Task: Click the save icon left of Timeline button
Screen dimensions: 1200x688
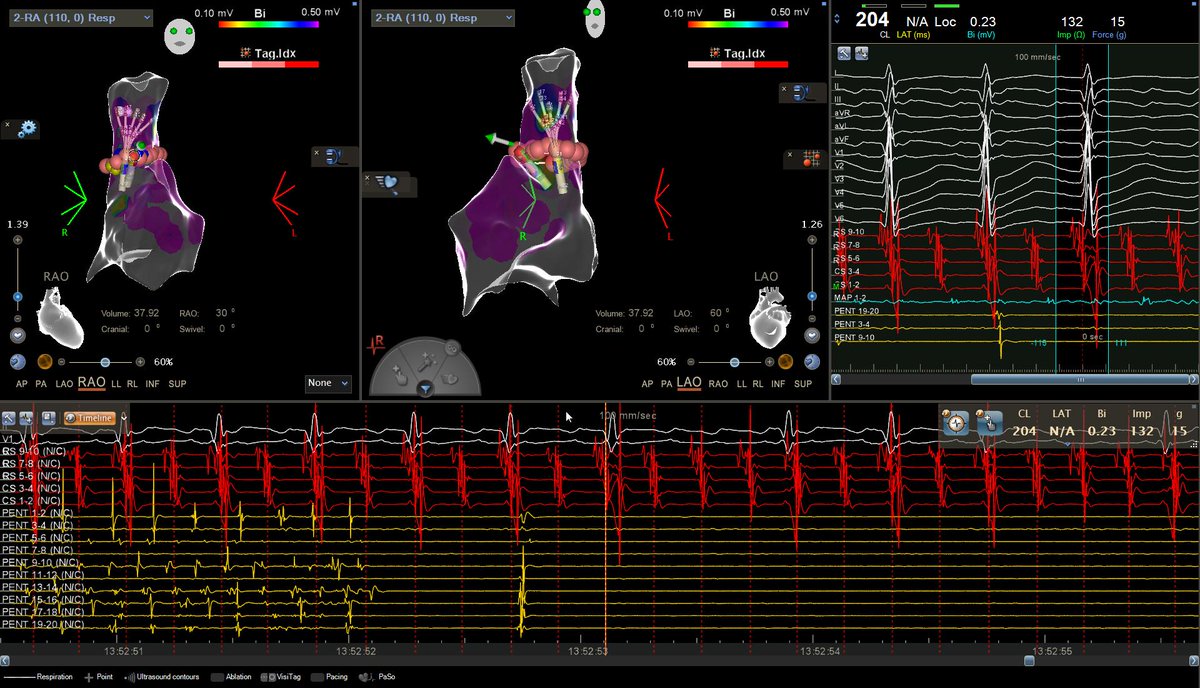Action: (x=50, y=418)
